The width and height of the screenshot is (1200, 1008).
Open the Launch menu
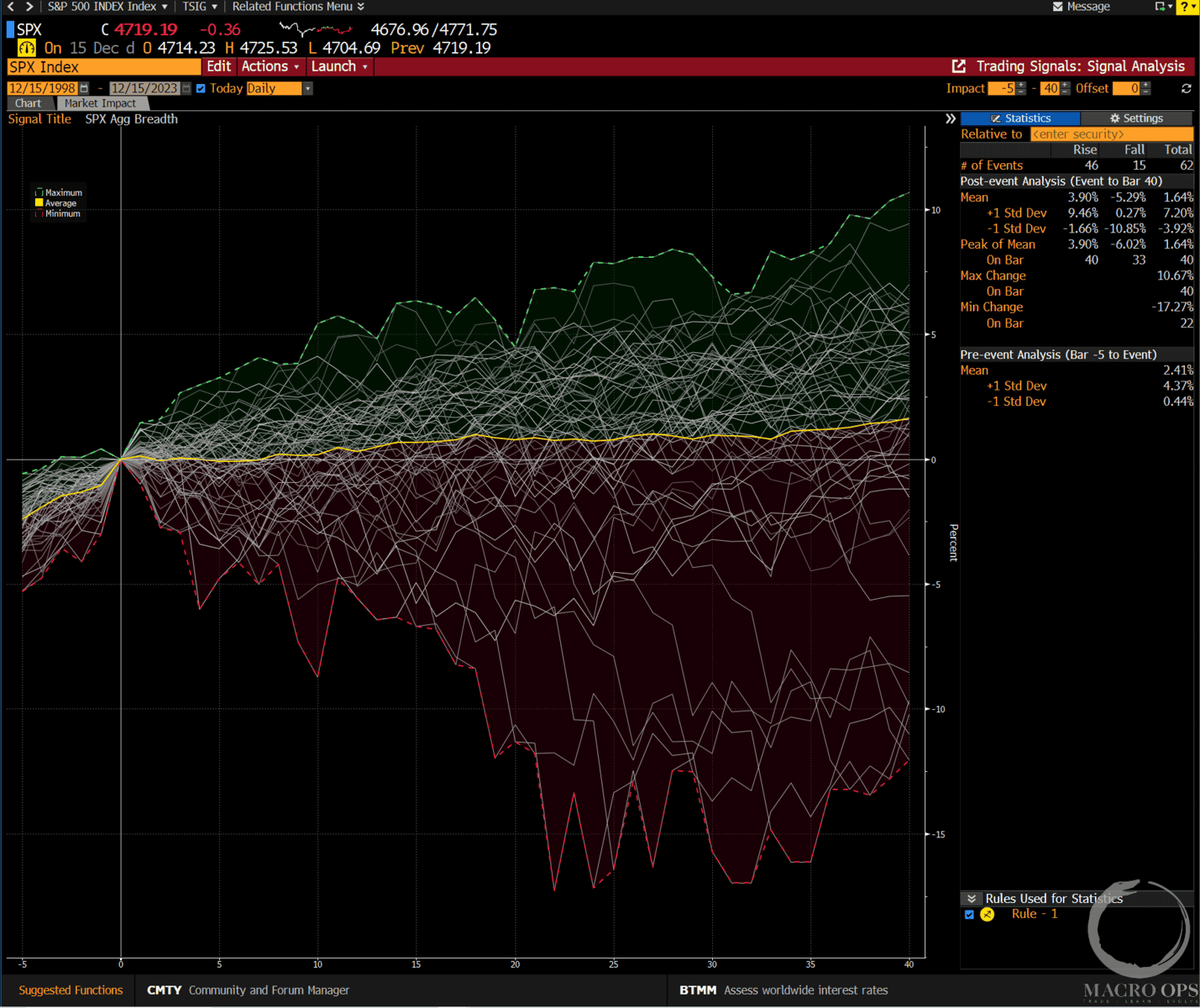coord(339,67)
